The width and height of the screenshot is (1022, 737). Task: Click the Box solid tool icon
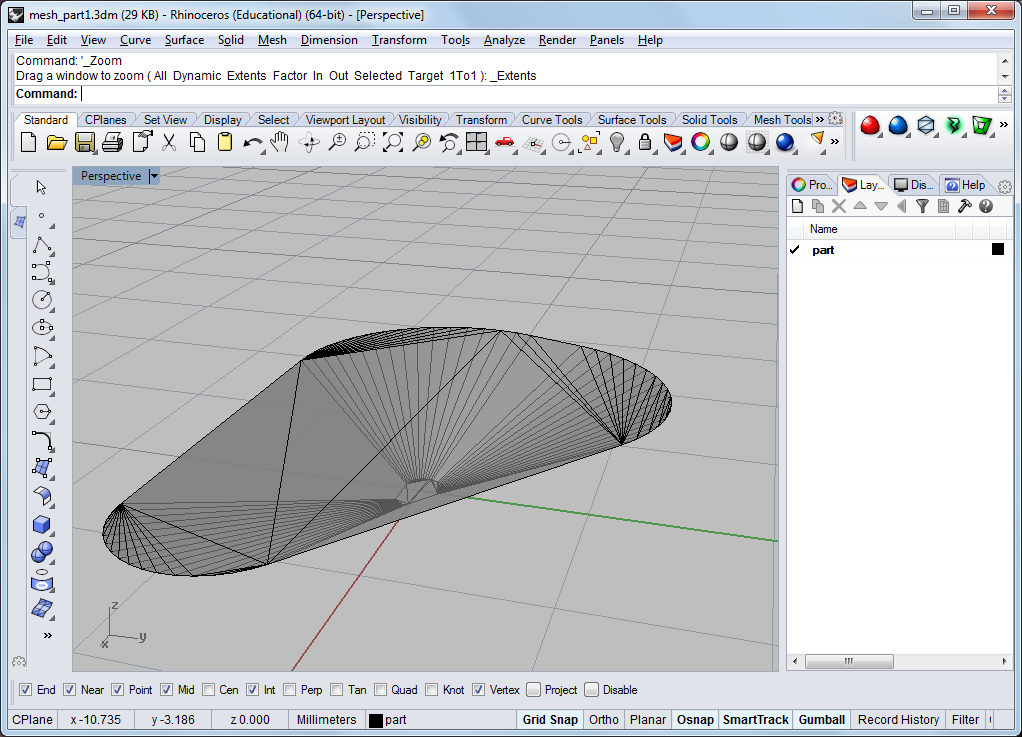point(42,524)
